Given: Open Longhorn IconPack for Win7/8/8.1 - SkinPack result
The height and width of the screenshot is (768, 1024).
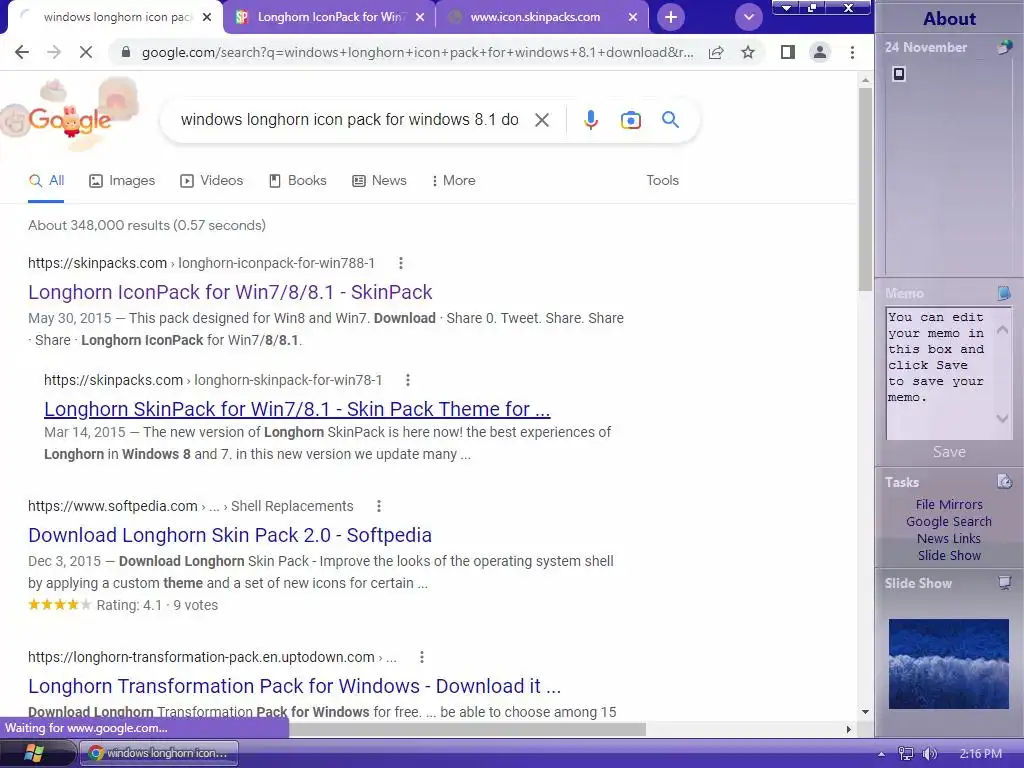Looking at the screenshot, I should point(230,292).
